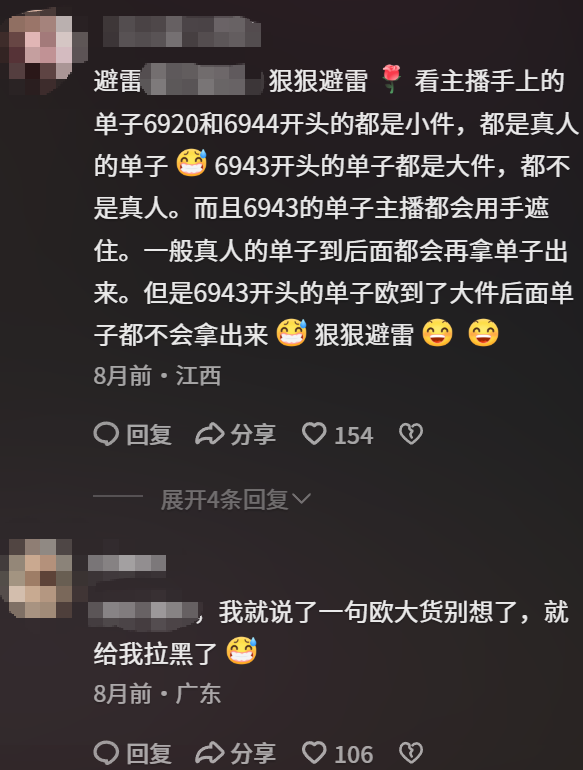Like the first comment with 154 likes
The width and height of the screenshot is (583, 770).
pyautogui.click(x=314, y=434)
